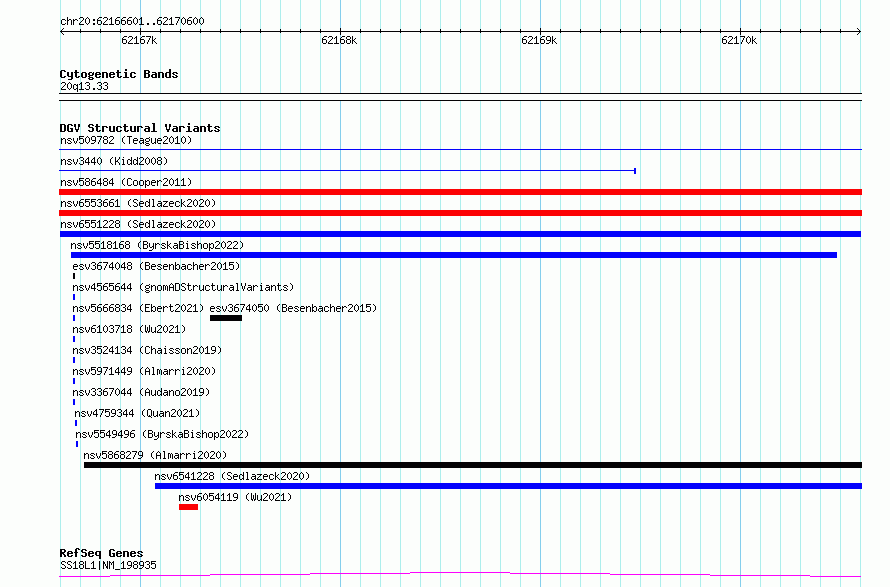Screen dimensions: 890x587
Task: Open variant nsv5868279 (Almarri2020) label
Action: 155,455
